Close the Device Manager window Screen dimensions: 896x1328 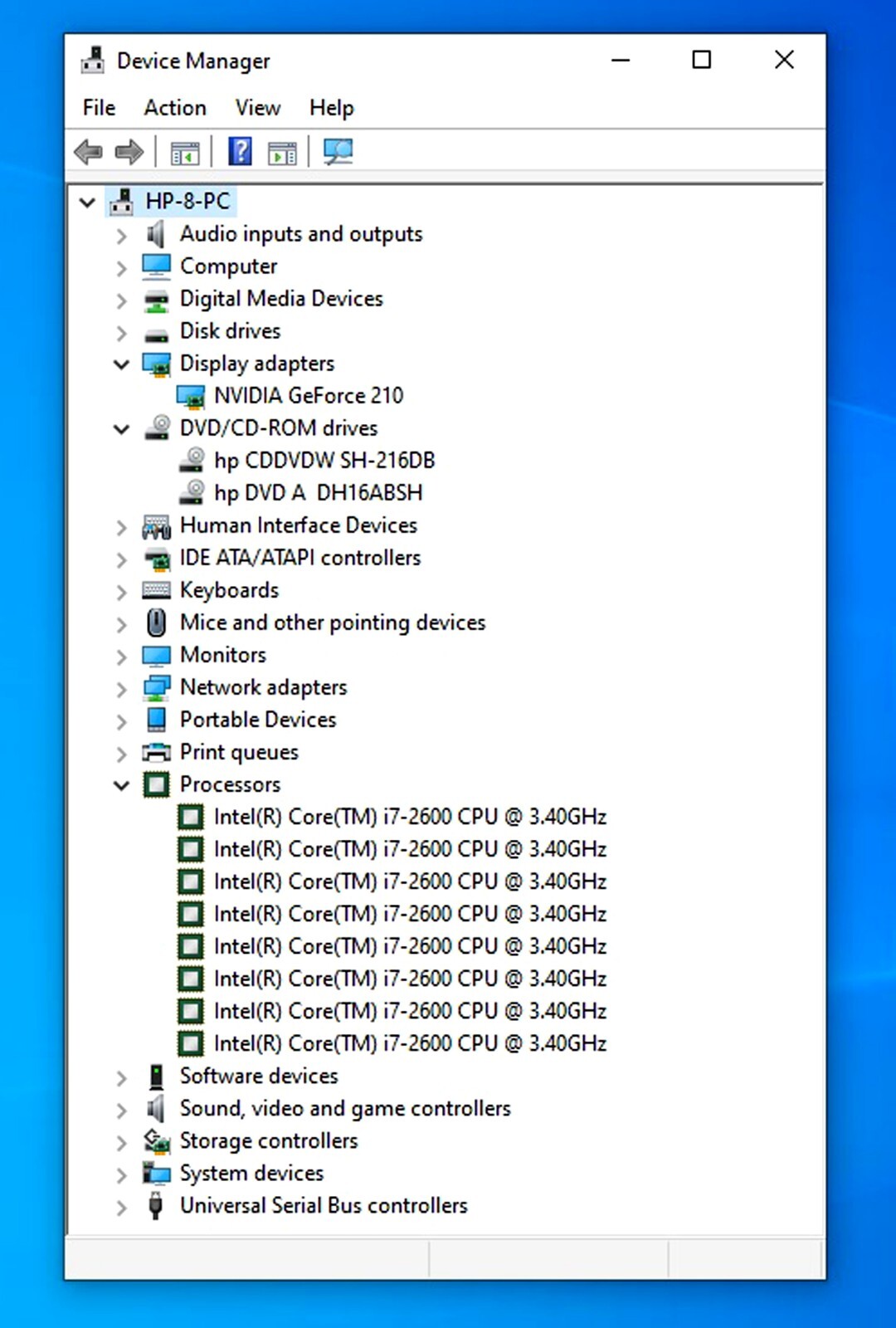coord(784,60)
